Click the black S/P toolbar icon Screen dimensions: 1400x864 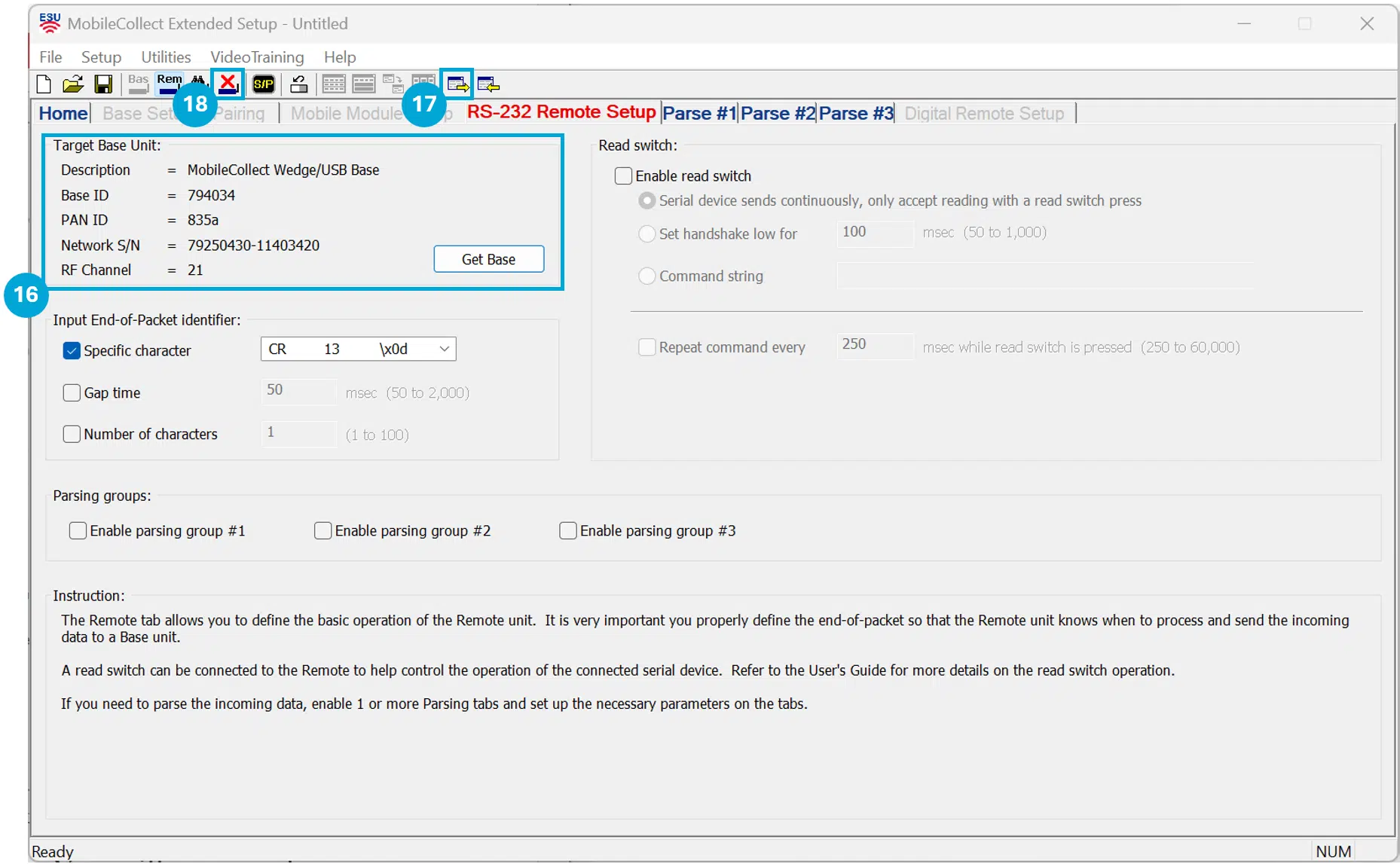click(264, 84)
